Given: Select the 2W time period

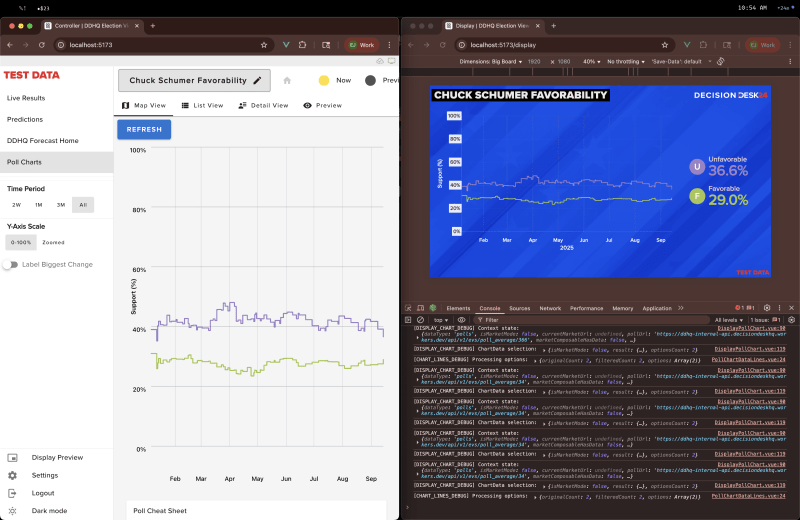Looking at the screenshot, I should pyautogui.click(x=16, y=205).
